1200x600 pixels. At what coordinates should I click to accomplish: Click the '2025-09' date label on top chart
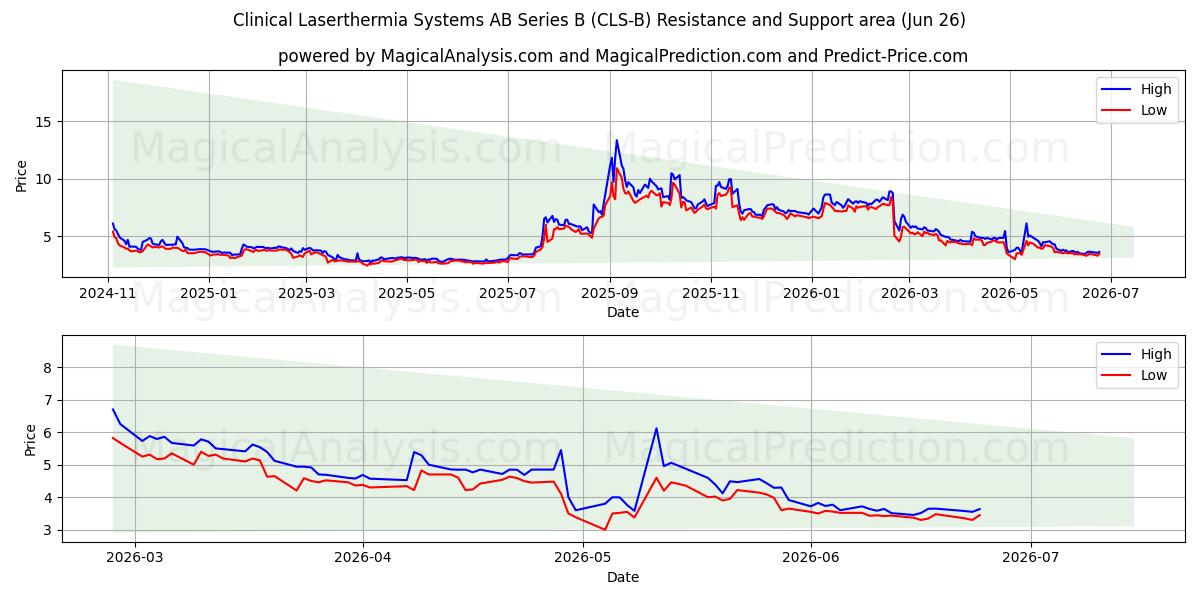coord(611,293)
